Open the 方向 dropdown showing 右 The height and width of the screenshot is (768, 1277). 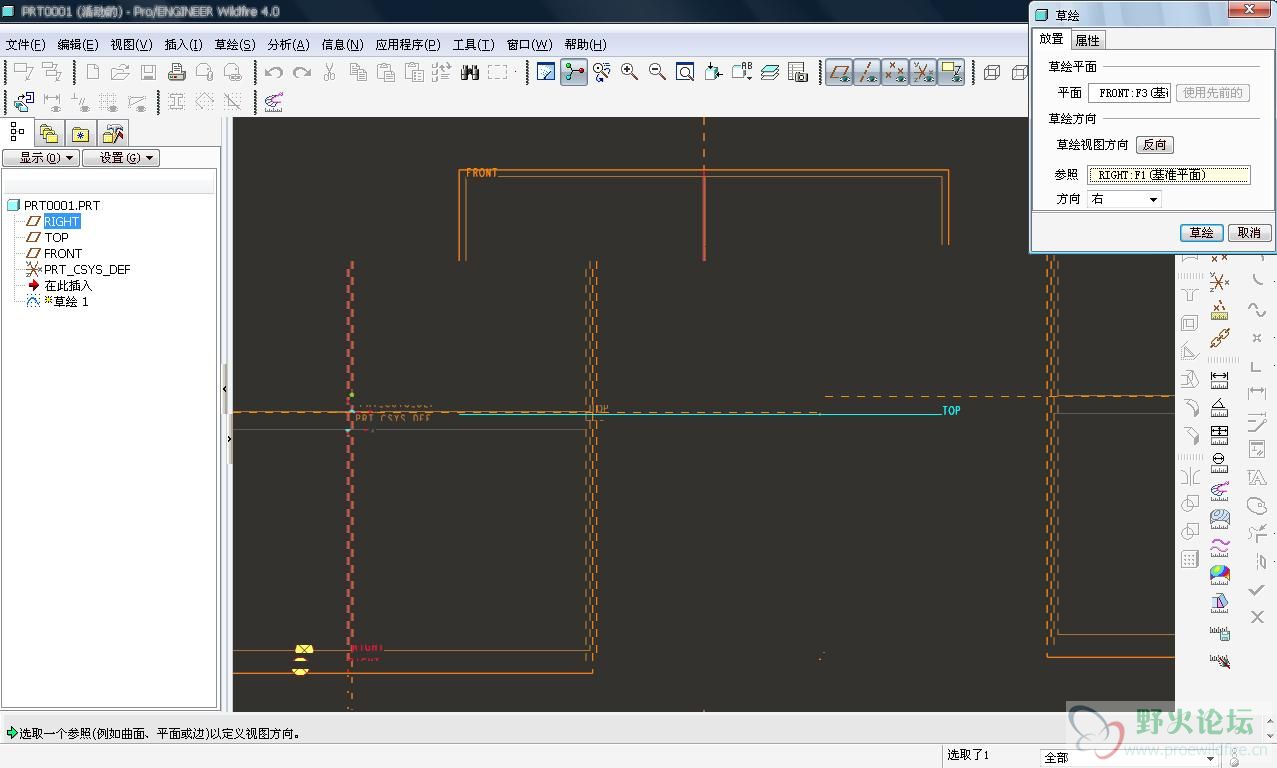pyautogui.click(x=1124, y=199)
